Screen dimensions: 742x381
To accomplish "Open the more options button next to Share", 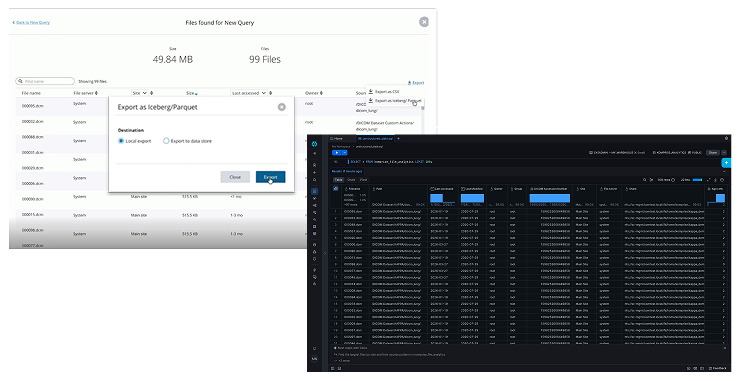I will coord(724,152).
